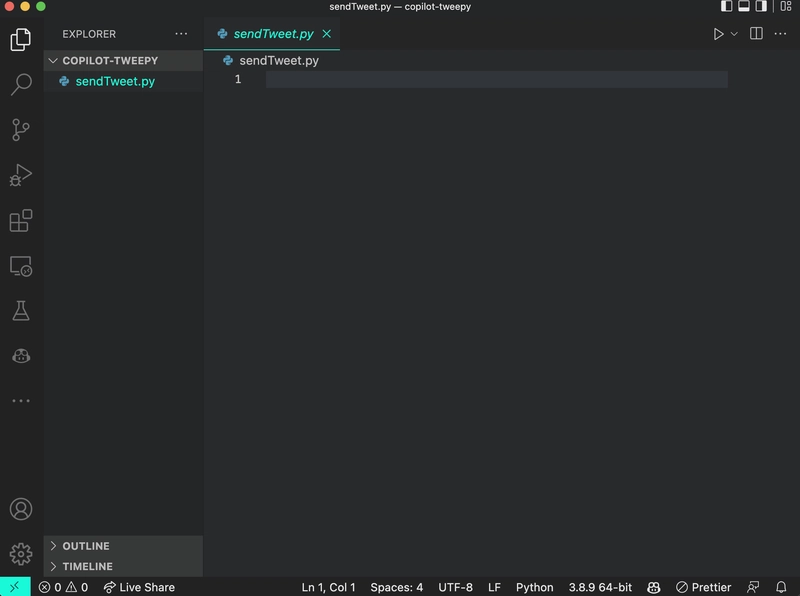Viewport: 800px width, 596px height.
Task: Click Live Share in status bar
Action: pyautogui.click(x=139, y=587)
